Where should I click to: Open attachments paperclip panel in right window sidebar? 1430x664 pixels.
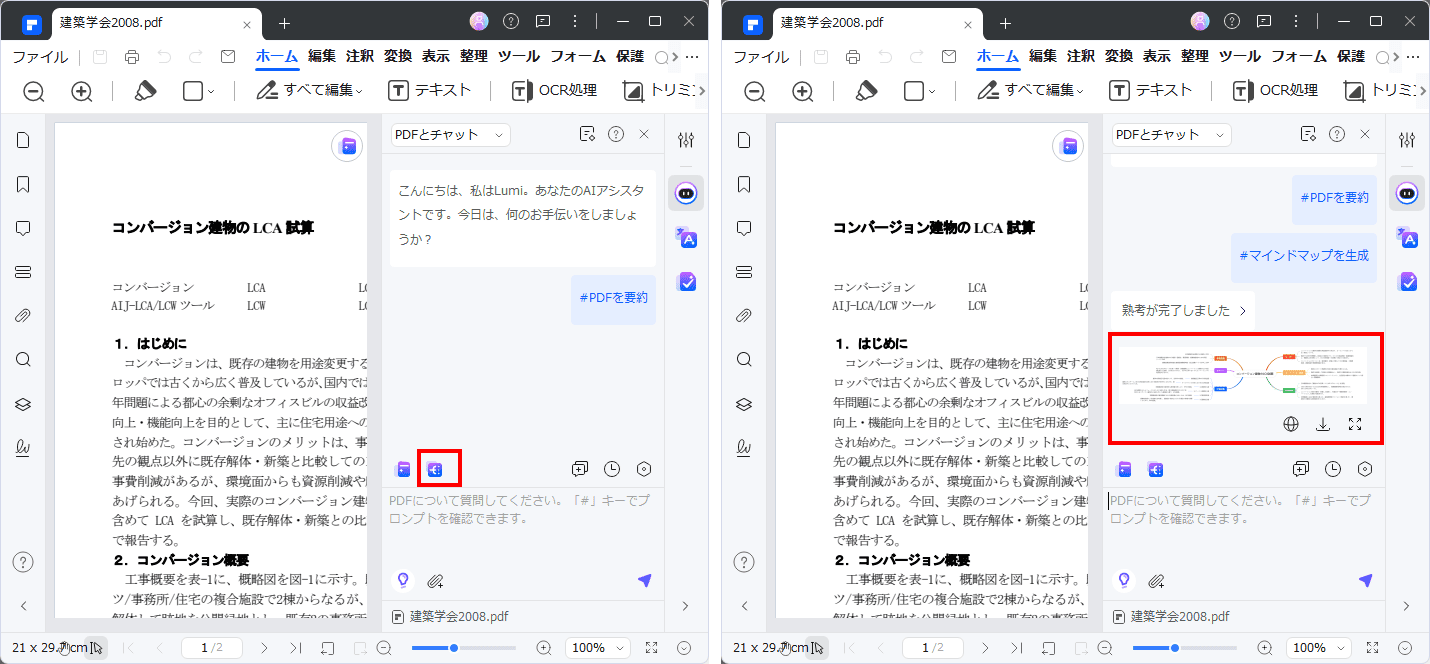point(744,316)
